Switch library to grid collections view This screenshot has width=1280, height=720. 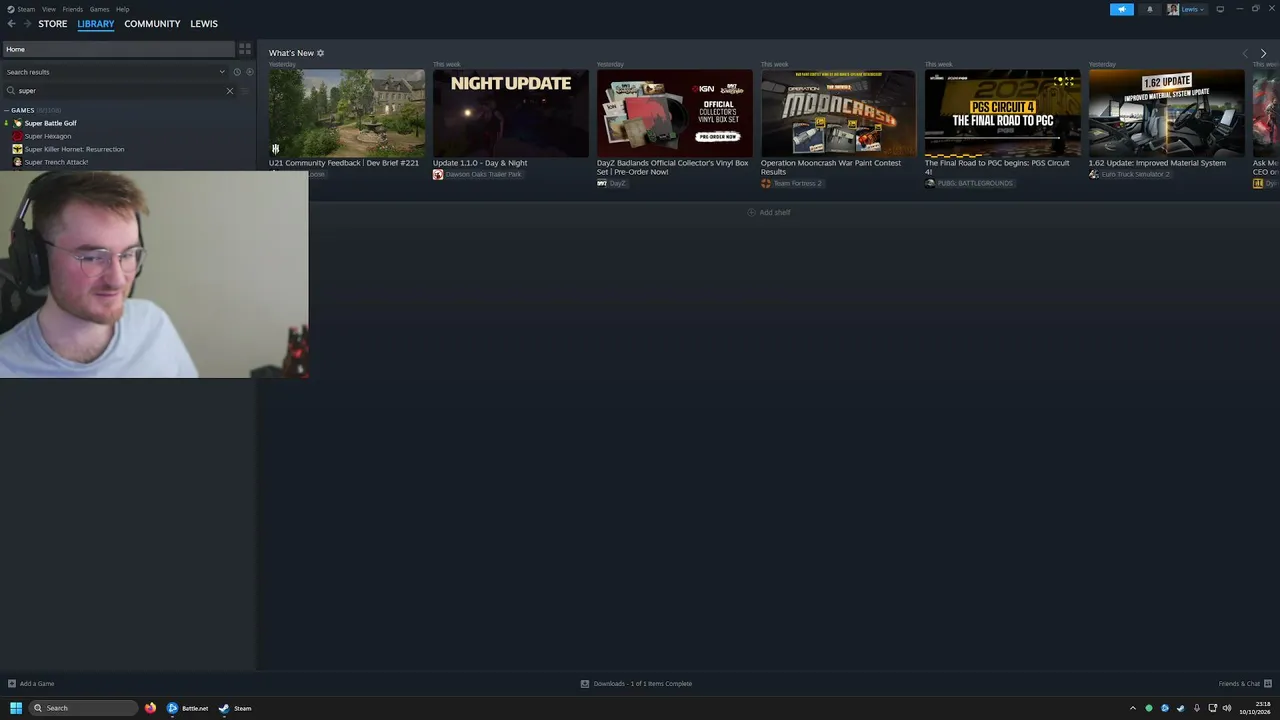point(245,49)
